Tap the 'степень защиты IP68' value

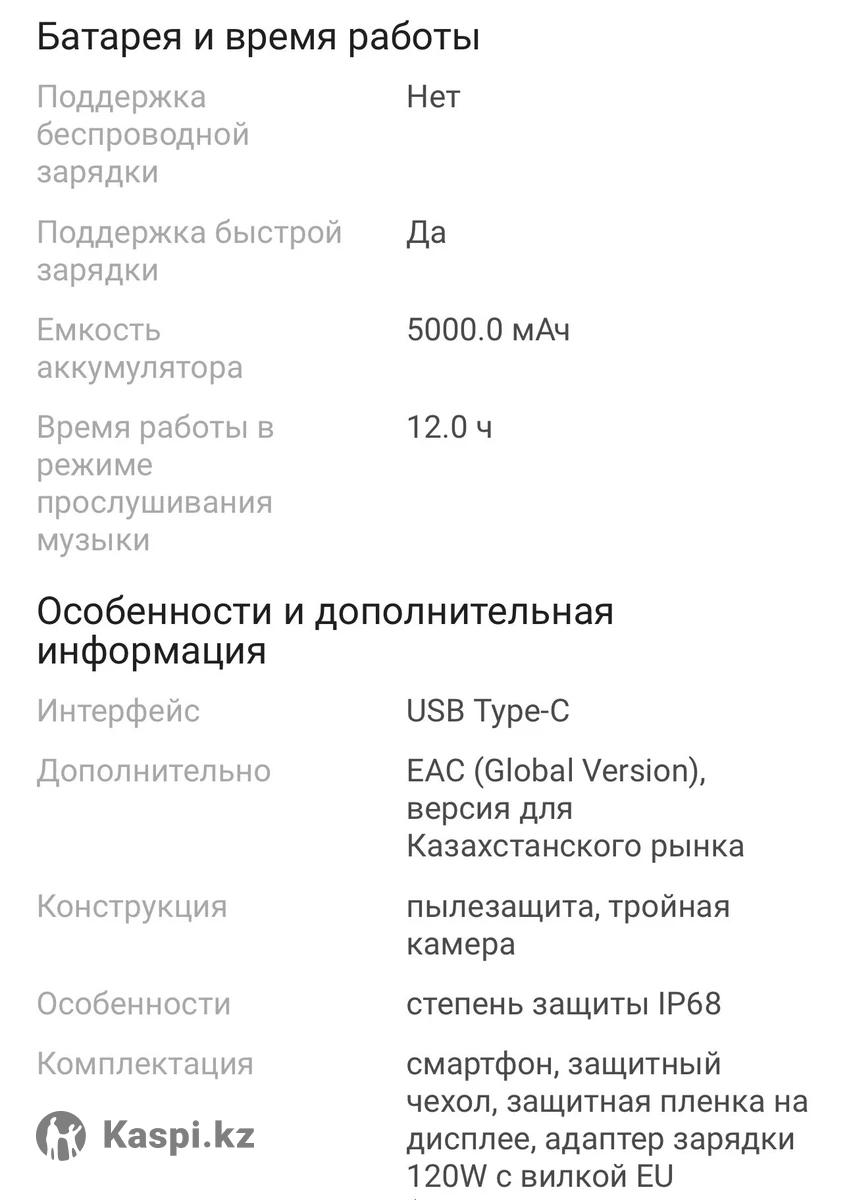563,1004
